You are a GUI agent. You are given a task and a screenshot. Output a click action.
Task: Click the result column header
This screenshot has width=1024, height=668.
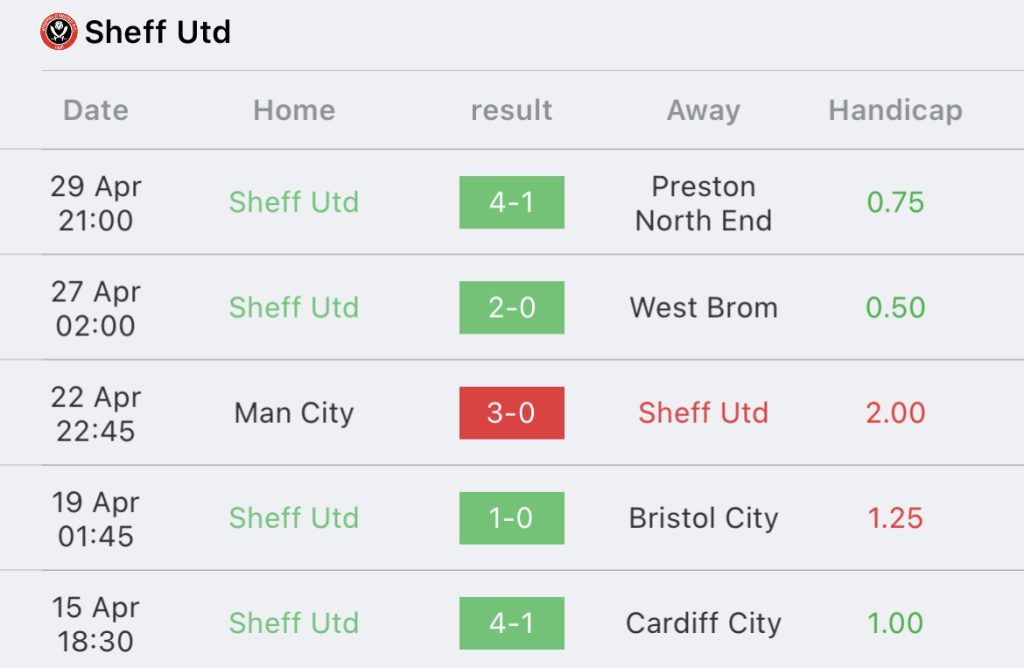pos(511,110)
